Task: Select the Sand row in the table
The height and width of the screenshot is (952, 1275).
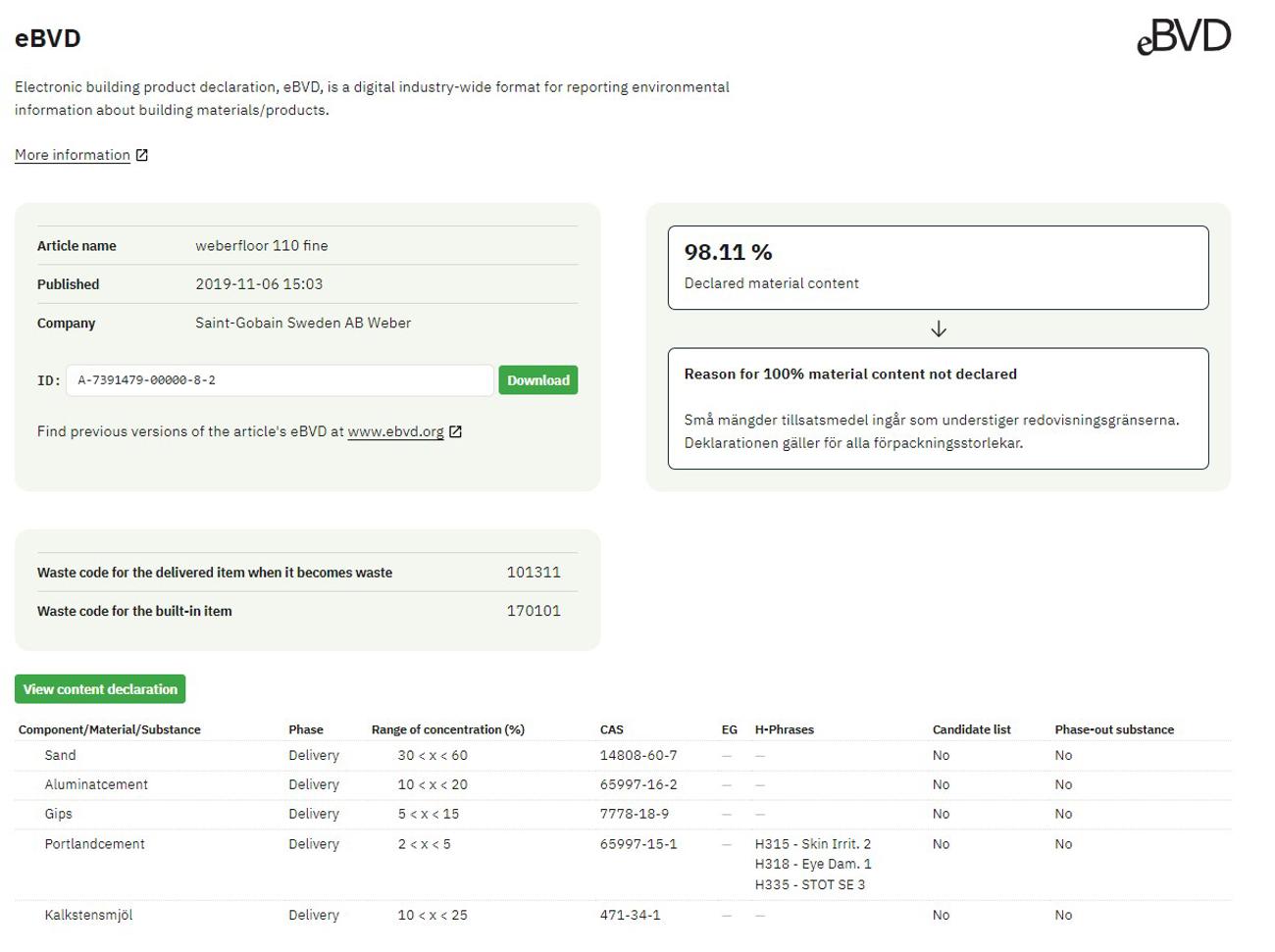Action: [x=60, y=755]
